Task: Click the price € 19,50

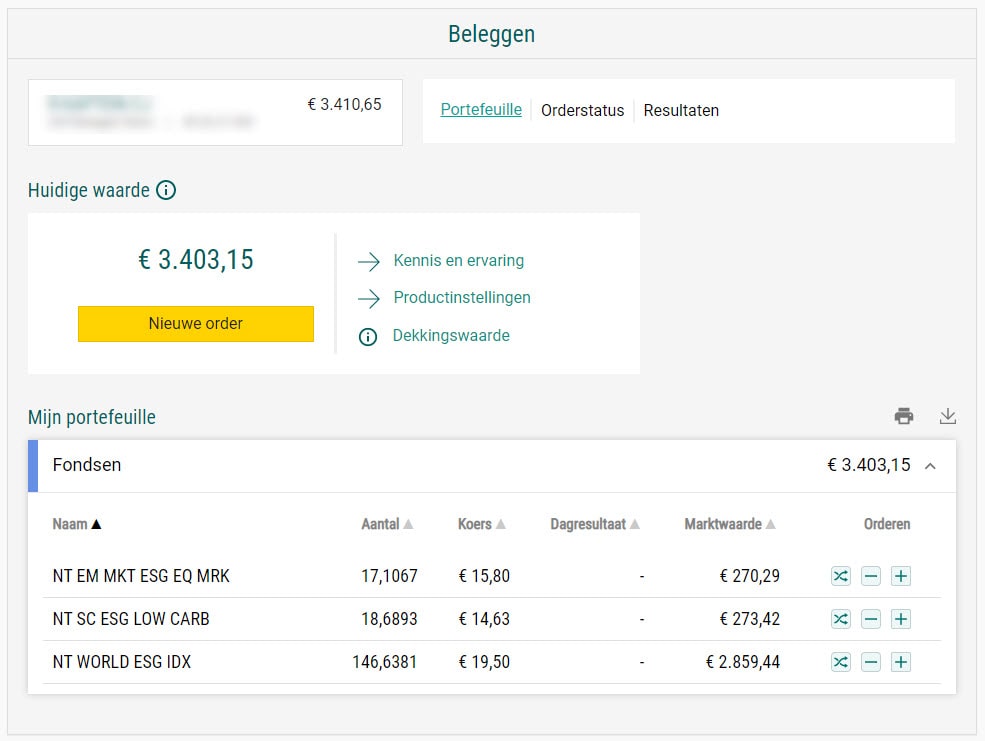Action: point(484,662)
